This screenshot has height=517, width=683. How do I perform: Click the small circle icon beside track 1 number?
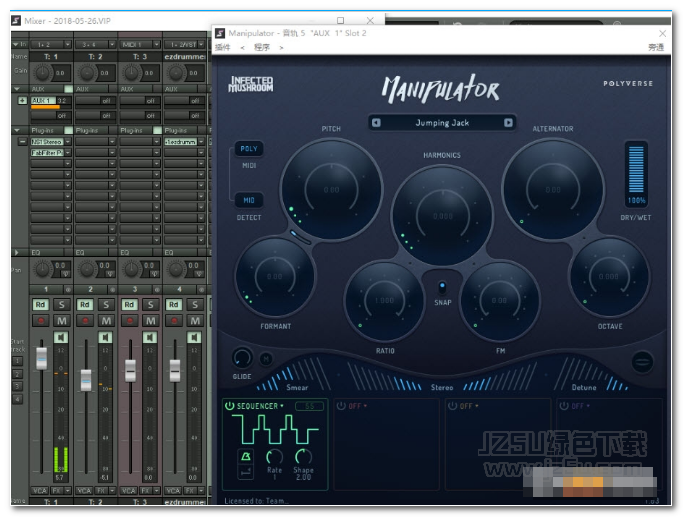[x=68, y=289]
